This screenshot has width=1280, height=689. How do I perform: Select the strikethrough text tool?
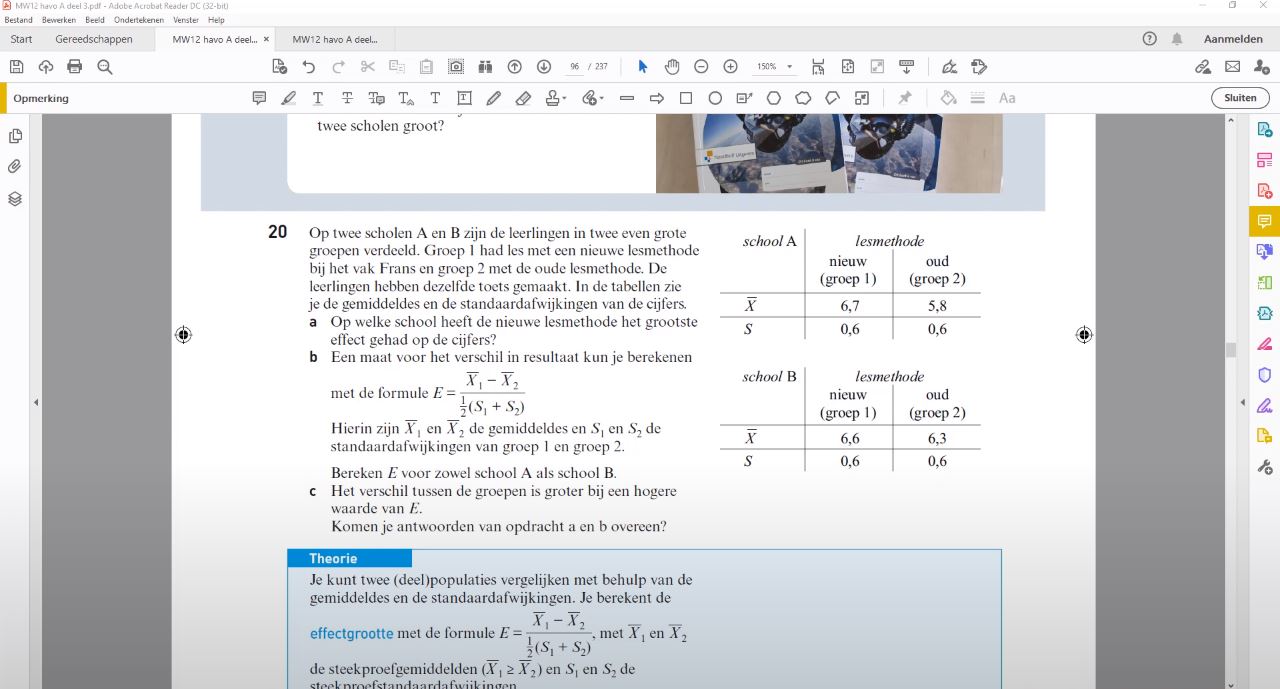click(x=347, y=98)
